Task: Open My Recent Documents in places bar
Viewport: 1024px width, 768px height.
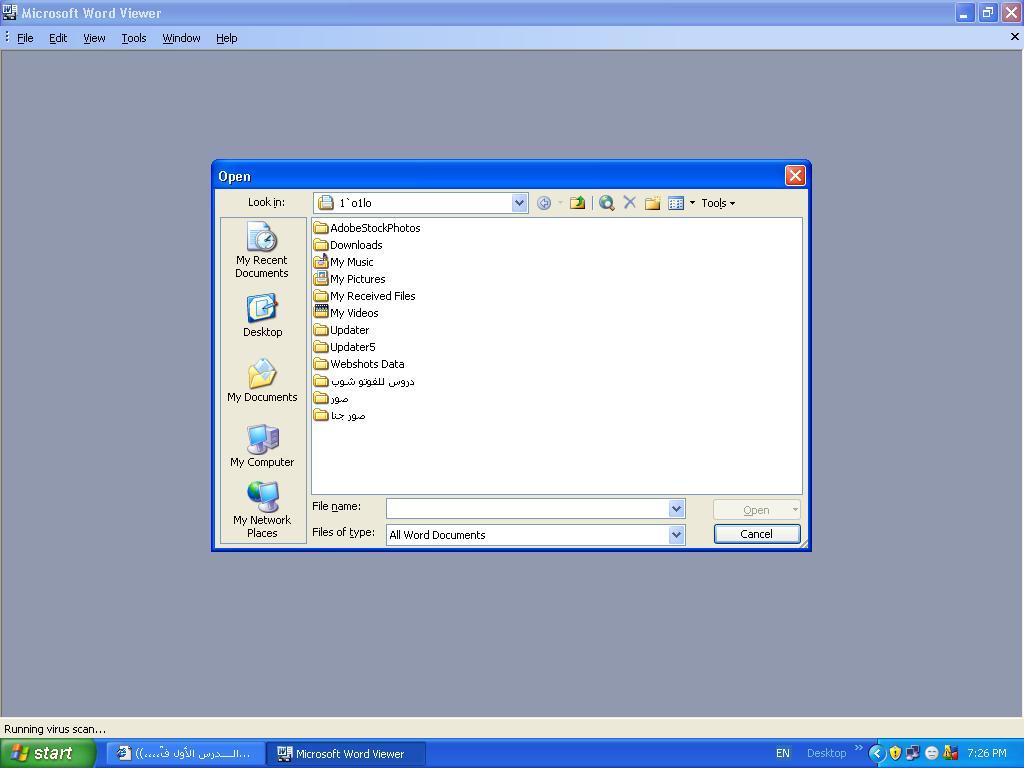Action: coord(262,250)
